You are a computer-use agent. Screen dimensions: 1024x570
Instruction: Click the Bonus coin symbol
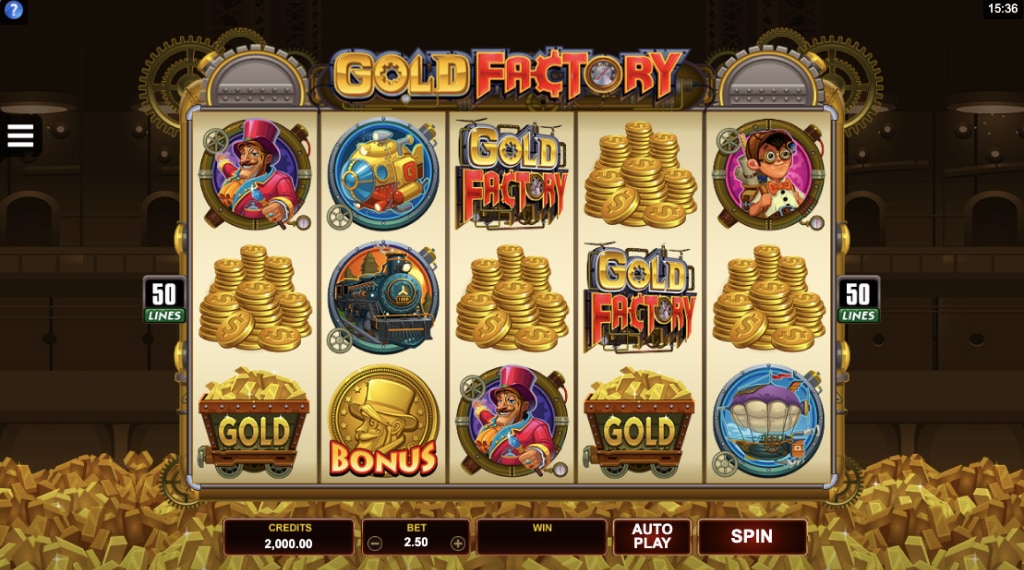click(383, 422)
